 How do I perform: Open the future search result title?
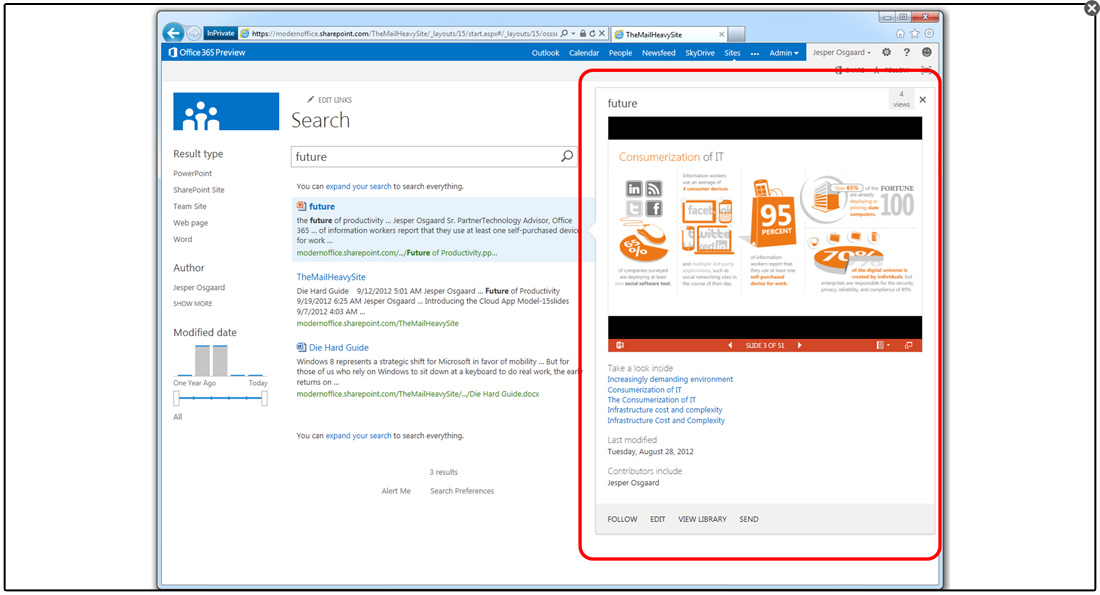pos(321,206)
